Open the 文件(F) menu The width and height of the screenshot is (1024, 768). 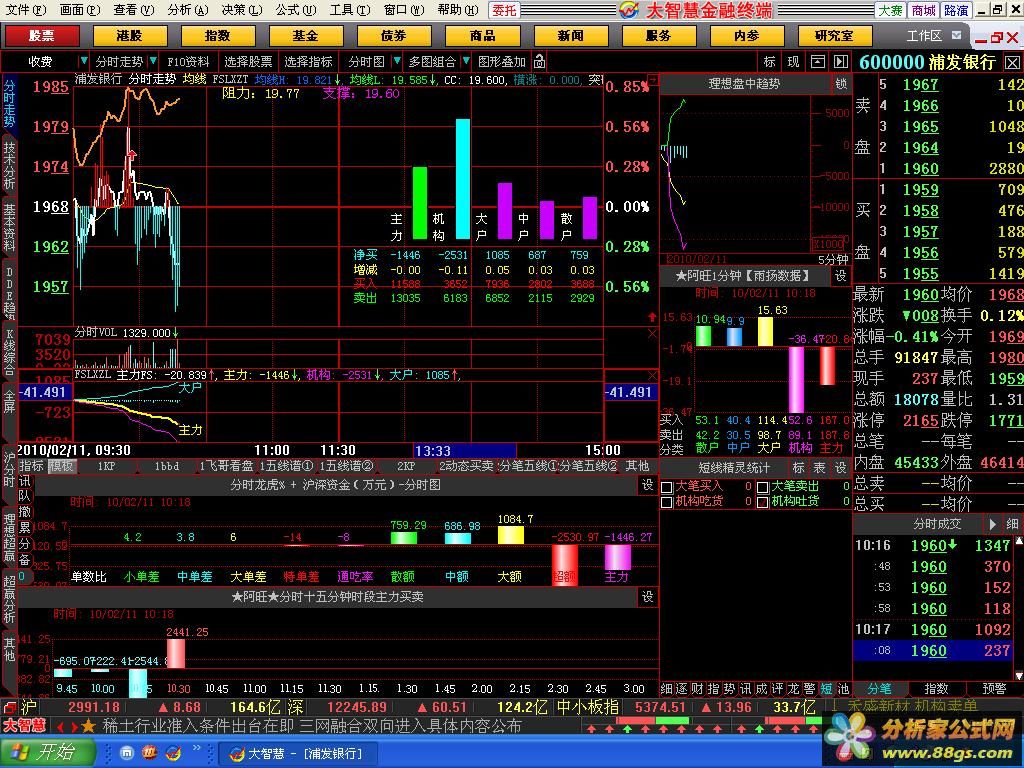[26, 10]
